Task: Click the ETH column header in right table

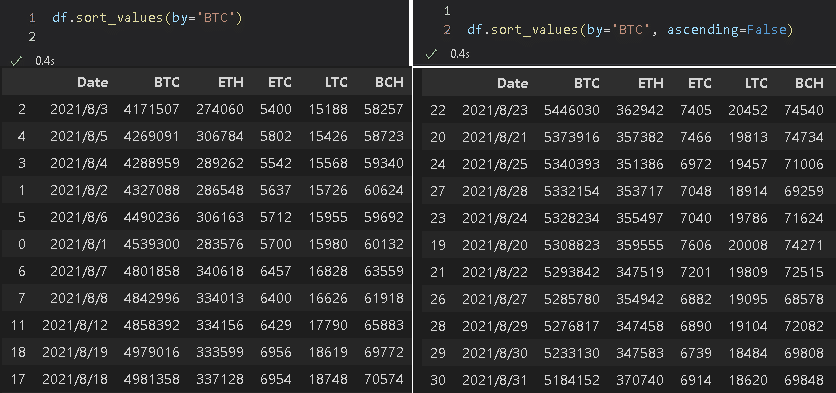Action: pyautogui.click(x=650, y=83)
